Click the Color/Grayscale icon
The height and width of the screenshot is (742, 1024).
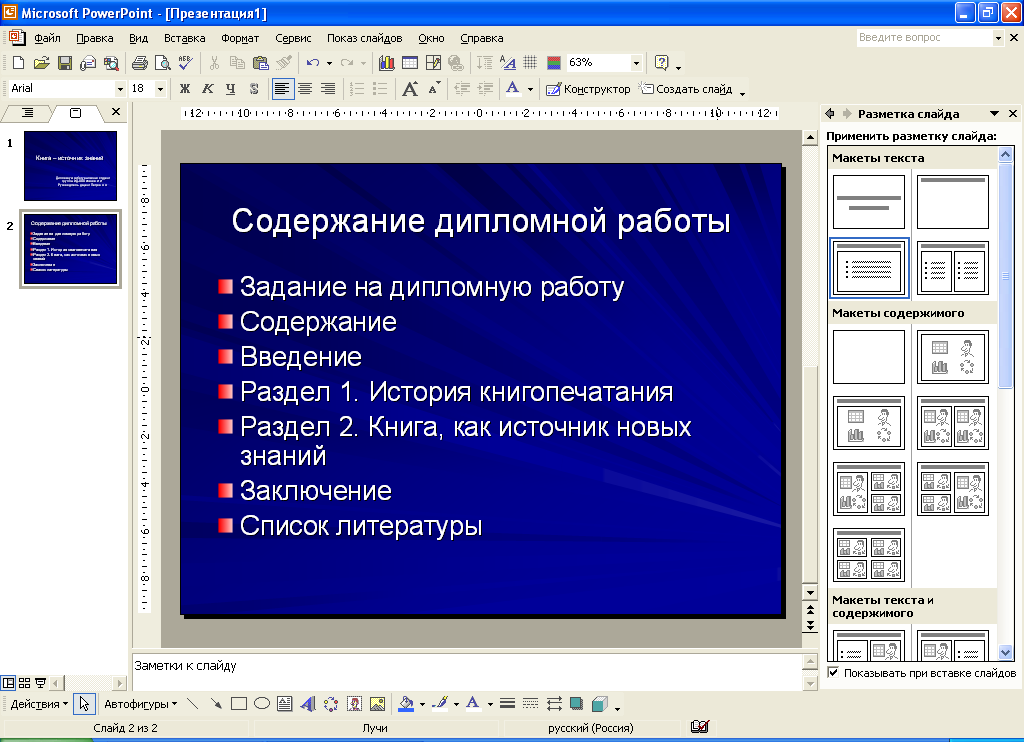[x=554, y=63]
